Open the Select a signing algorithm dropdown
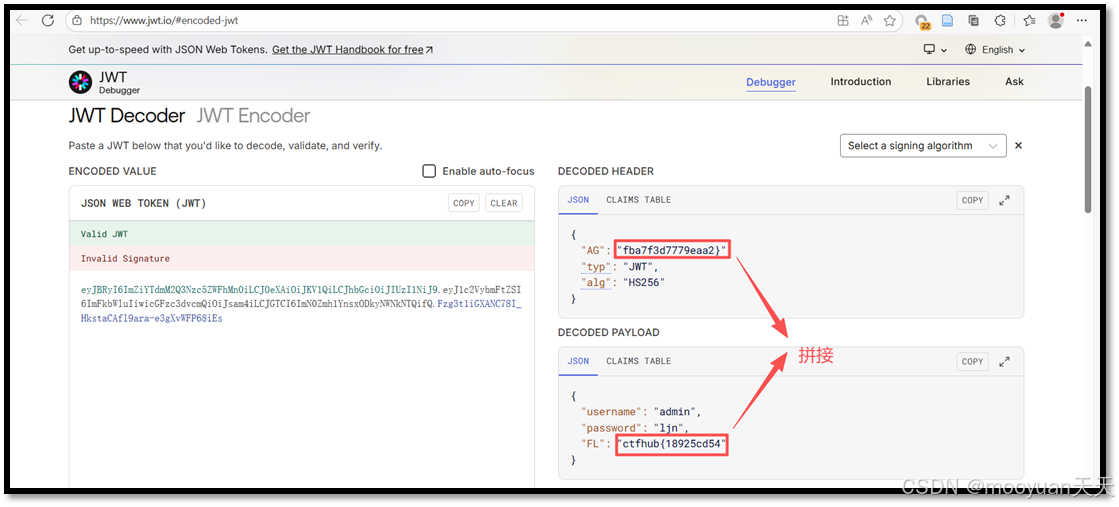 coord(923,146)
